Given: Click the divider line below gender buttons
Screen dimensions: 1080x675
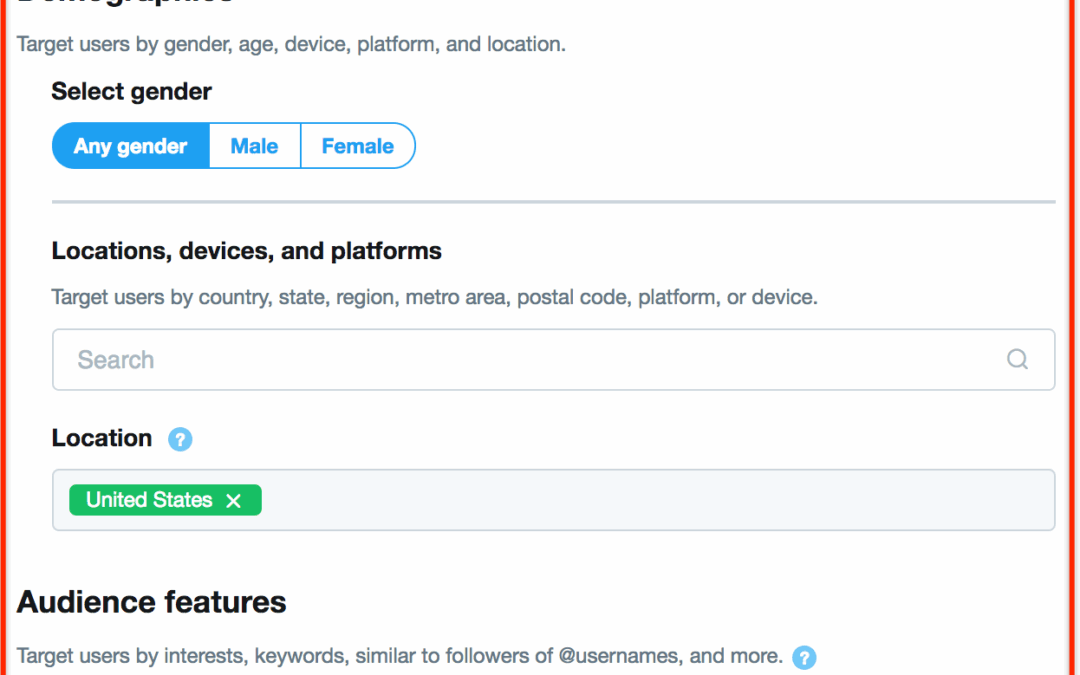Looking at the screenshot, I should point(553,202).
